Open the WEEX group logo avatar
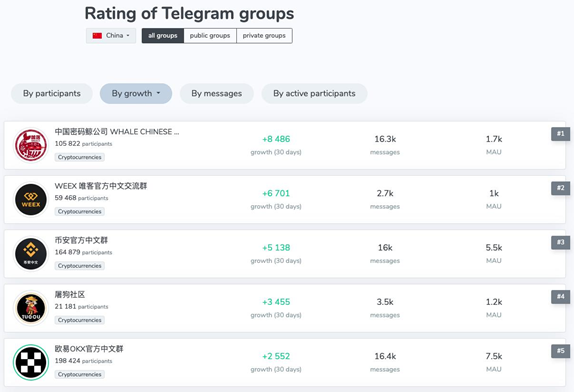Image resolution: width=574 pixels, height=392 pixels. [x=31, y=199]
